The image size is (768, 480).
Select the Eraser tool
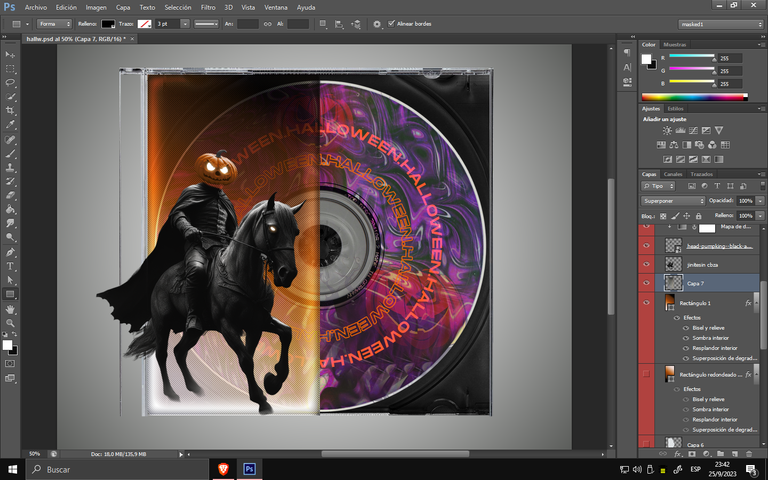(10, 195)
